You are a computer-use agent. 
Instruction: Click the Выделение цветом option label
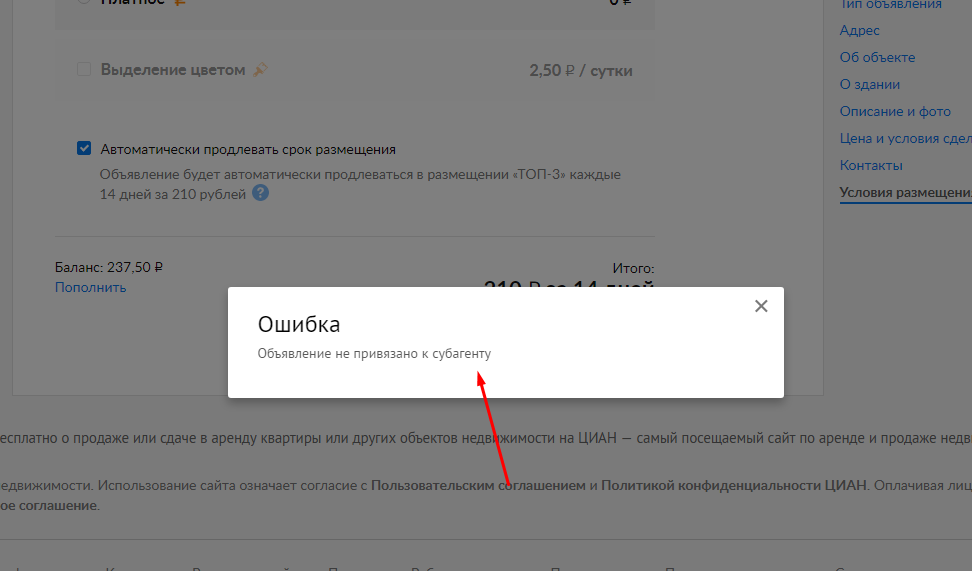(x=173, y=69)
